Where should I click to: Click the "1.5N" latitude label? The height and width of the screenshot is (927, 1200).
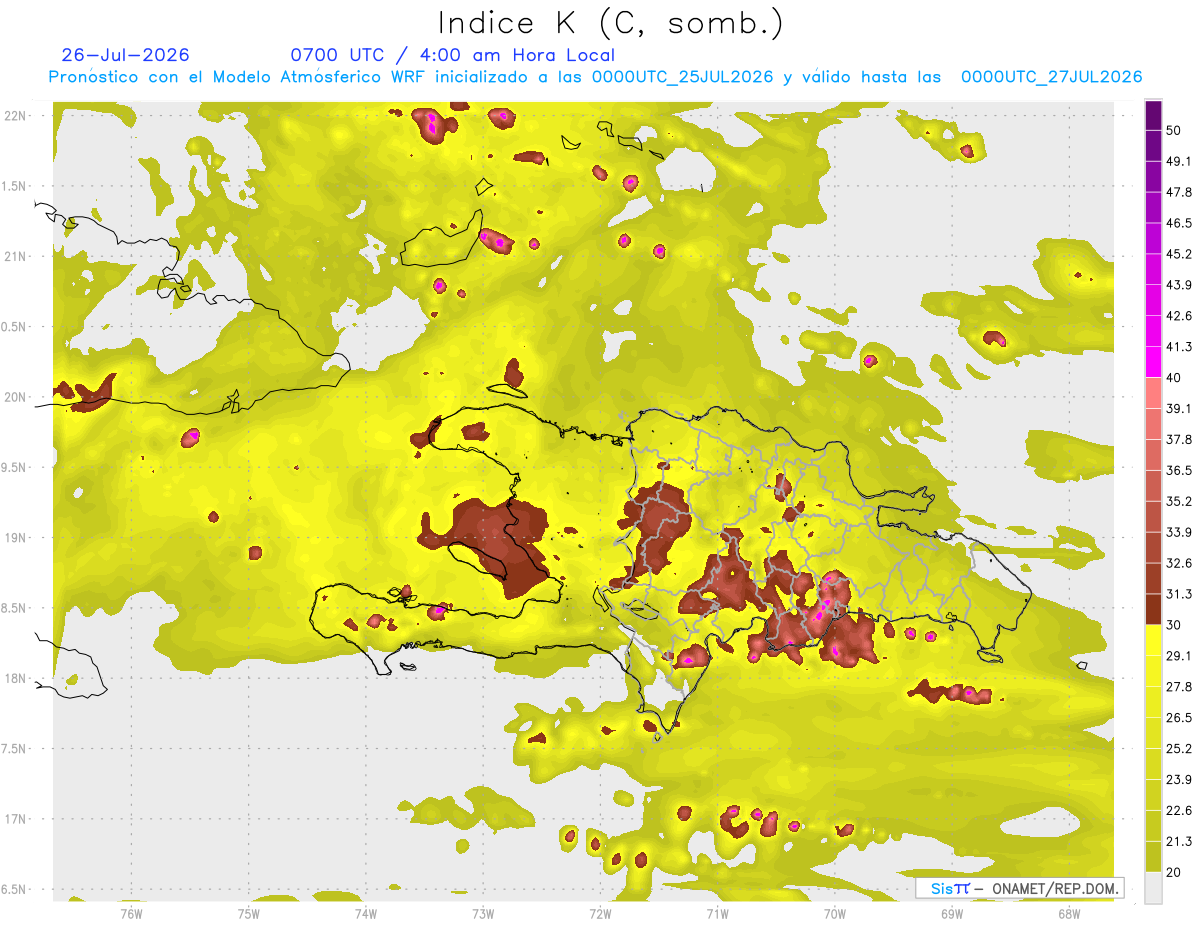[x=13, y=186]
